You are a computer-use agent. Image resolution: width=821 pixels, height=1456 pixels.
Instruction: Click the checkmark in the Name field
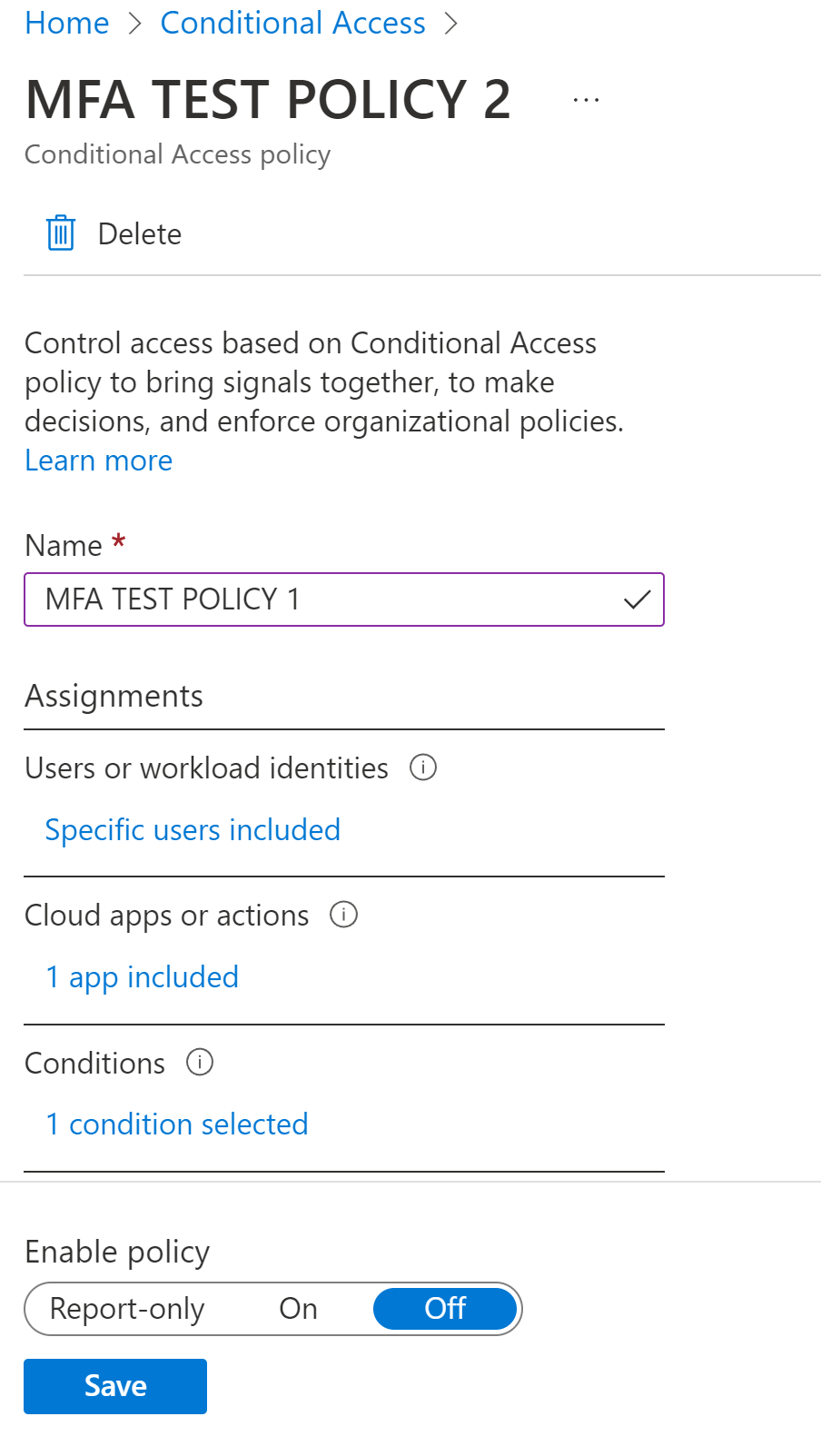pyautogui.click(x=638, y=599)
